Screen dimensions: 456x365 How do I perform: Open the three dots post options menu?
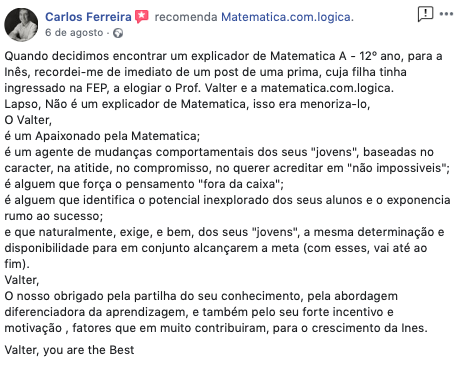click(446, 14)
